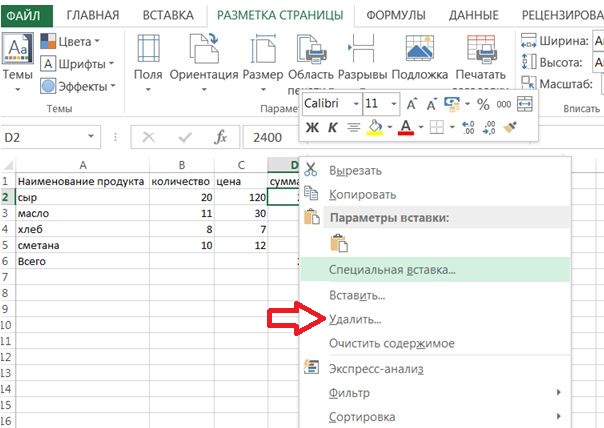Click the Размер page size button

[263, 63]
